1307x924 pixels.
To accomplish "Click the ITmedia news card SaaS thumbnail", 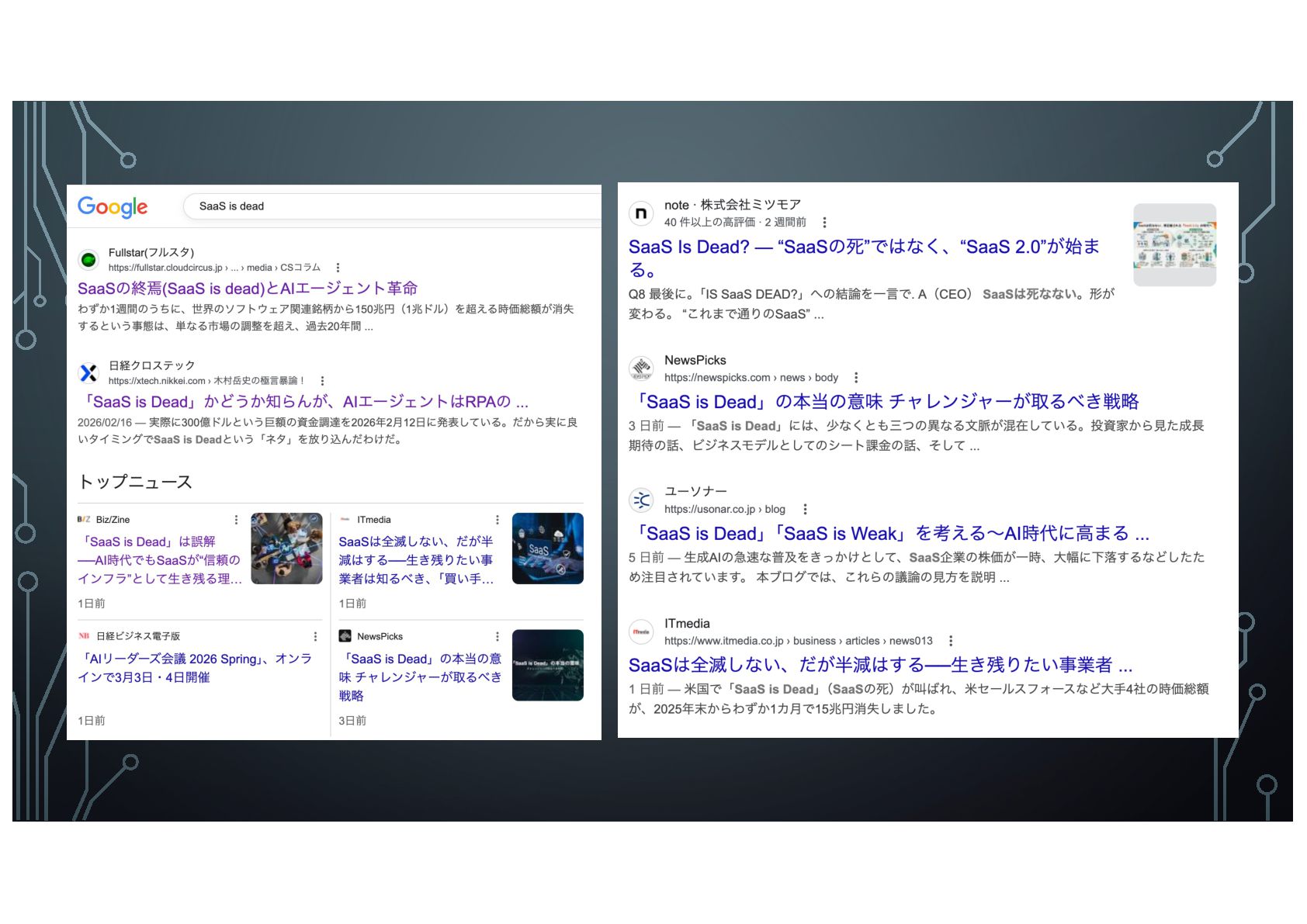I will point(548,549).
